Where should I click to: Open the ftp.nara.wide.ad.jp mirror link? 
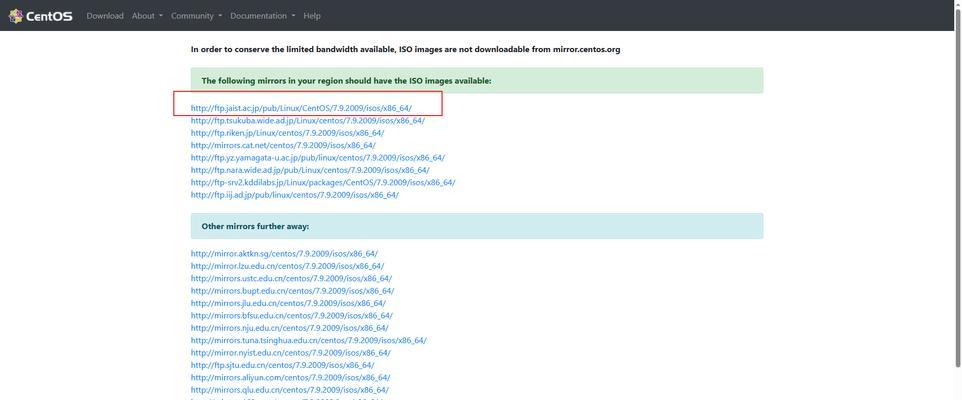310,170
